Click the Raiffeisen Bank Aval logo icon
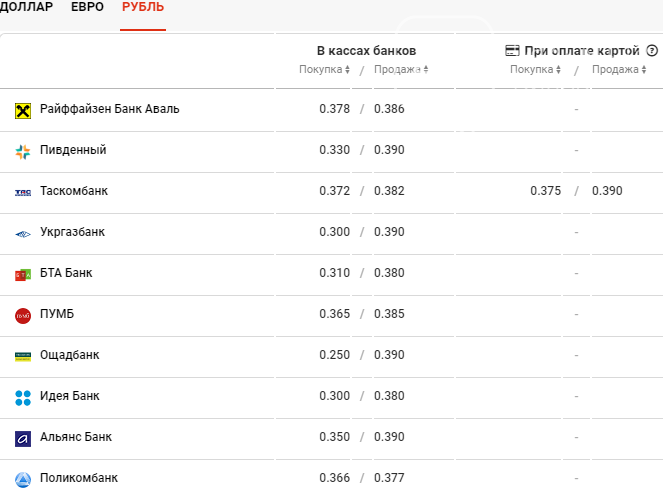 pyautogui.click(x=23, y=111)
